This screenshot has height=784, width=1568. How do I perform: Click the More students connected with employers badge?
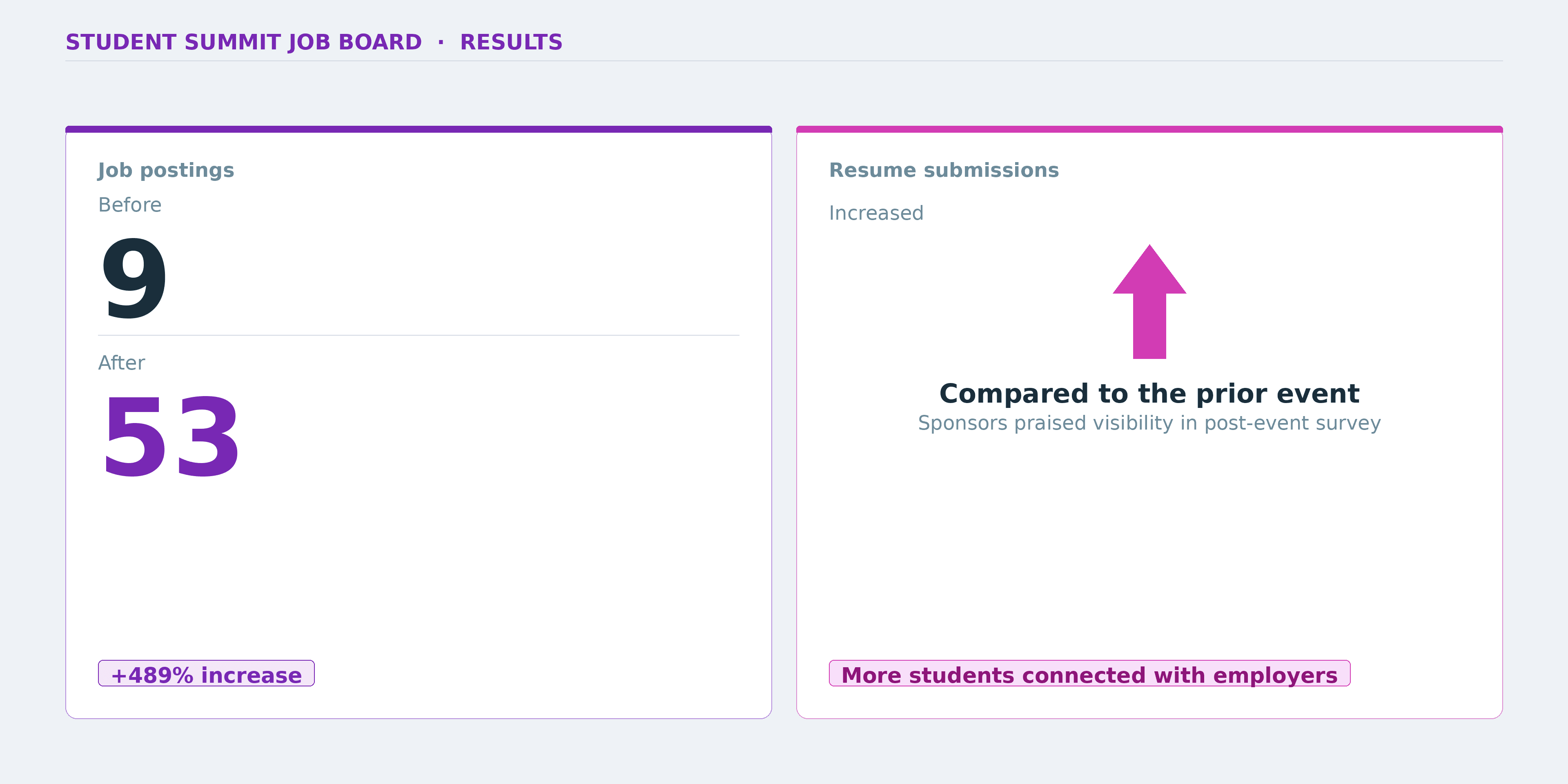pyautogui.click(x=1089, y=673)
